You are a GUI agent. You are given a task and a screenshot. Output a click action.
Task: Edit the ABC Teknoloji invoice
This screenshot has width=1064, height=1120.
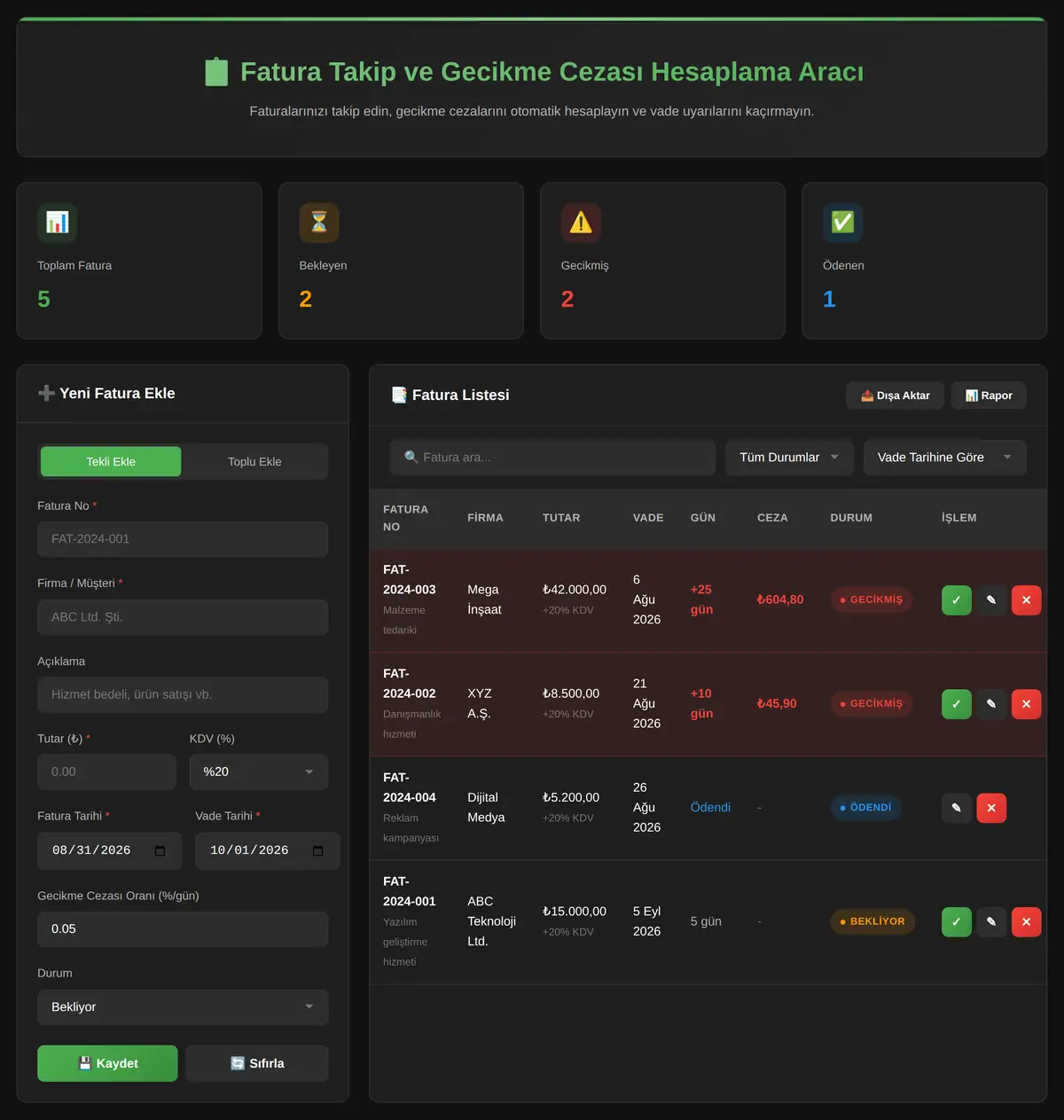pyautogui.click(x=991, y=922)
